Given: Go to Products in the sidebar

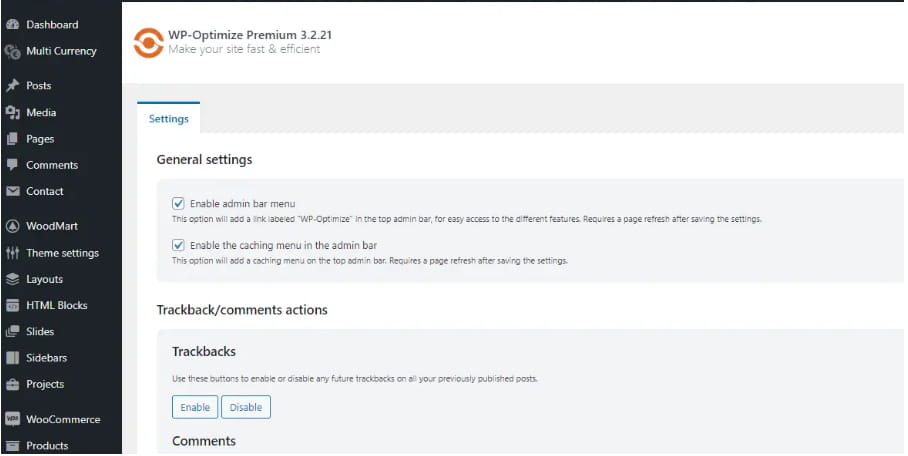Looking at the screenshot, I should click(x=47, y=446).
